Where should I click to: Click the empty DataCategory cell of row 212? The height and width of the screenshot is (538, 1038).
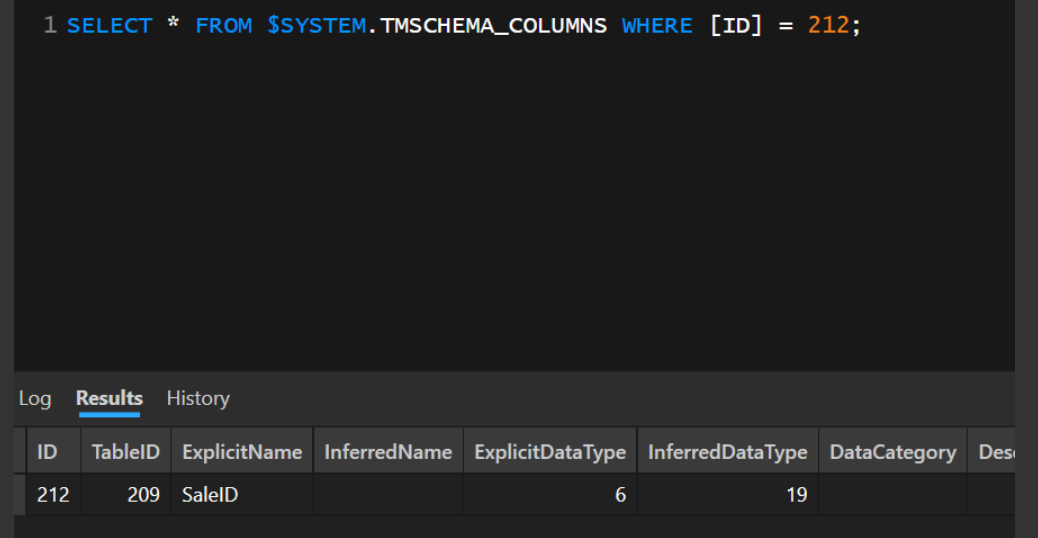point(892,494)
